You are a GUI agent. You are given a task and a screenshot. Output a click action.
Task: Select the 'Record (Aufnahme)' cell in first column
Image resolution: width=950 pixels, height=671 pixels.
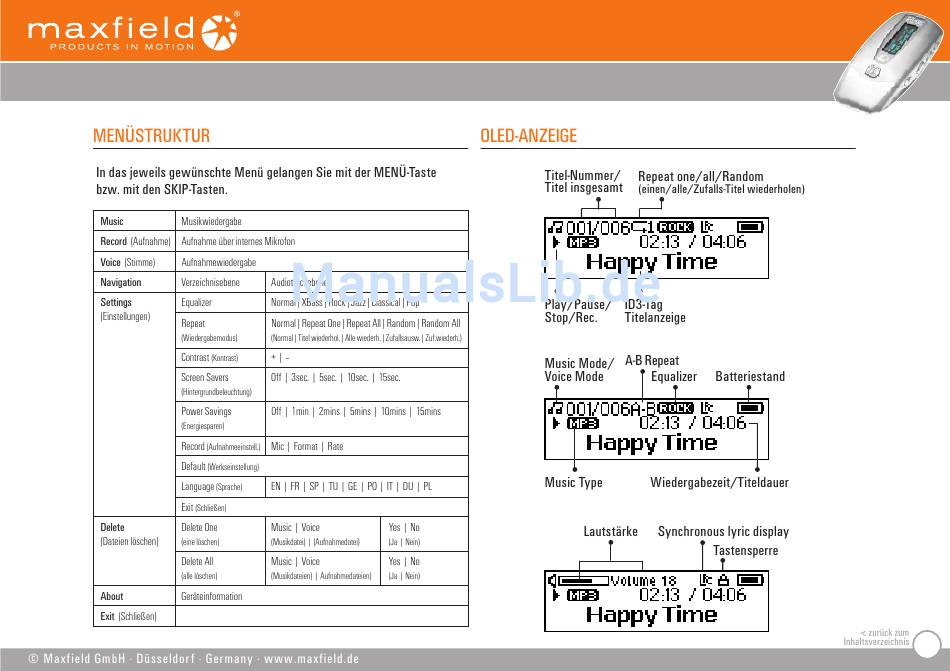pos(135,241)
